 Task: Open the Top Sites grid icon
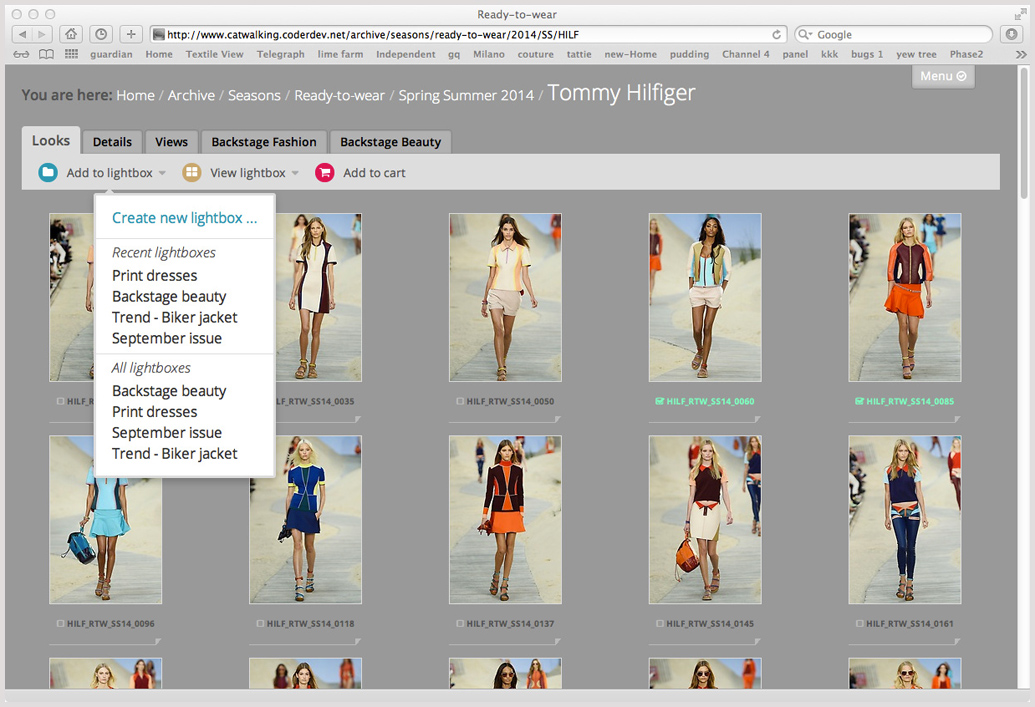[71, 54]
